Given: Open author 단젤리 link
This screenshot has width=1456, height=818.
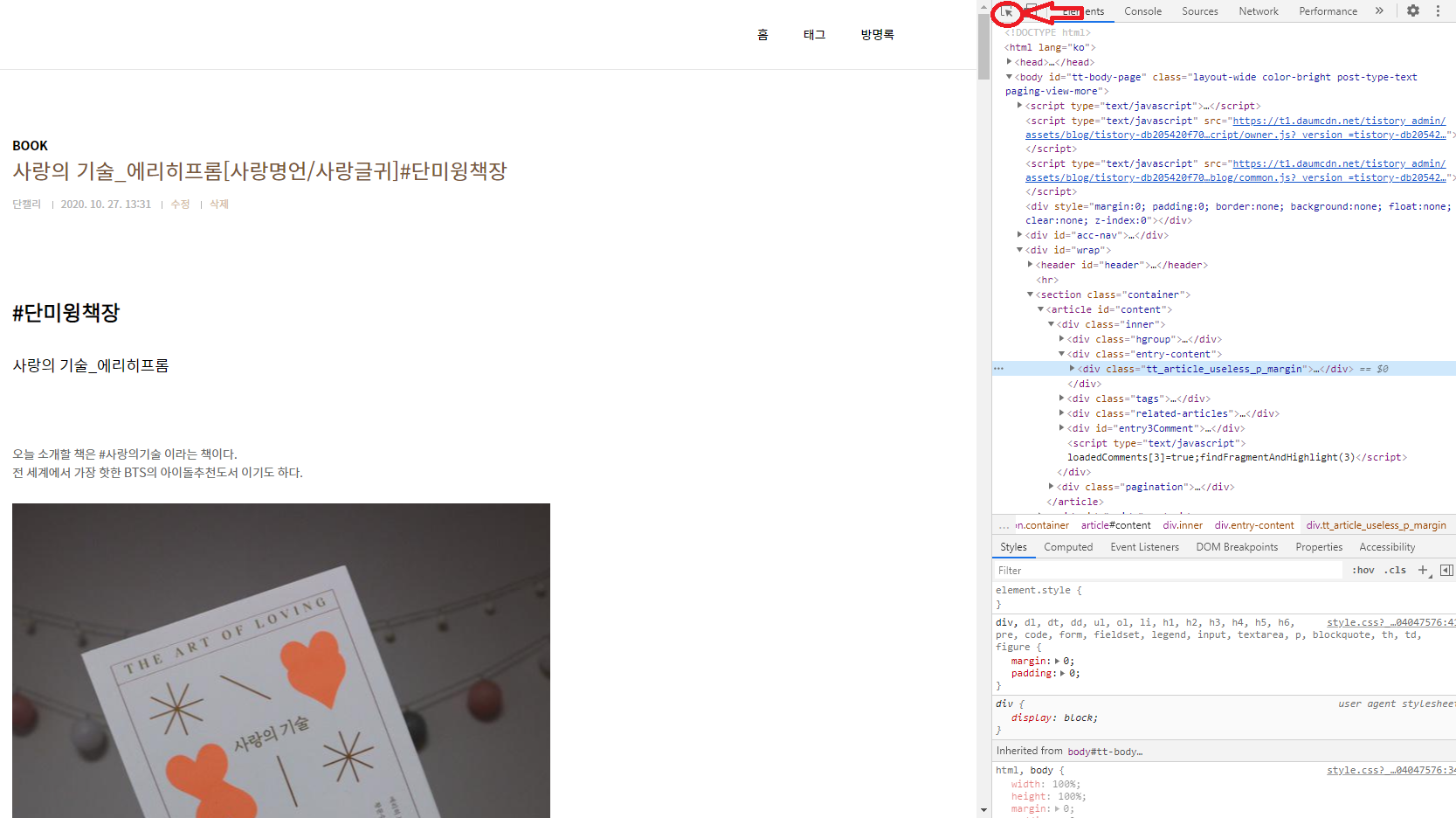Looking at the screenshot, I should (26, 204).
